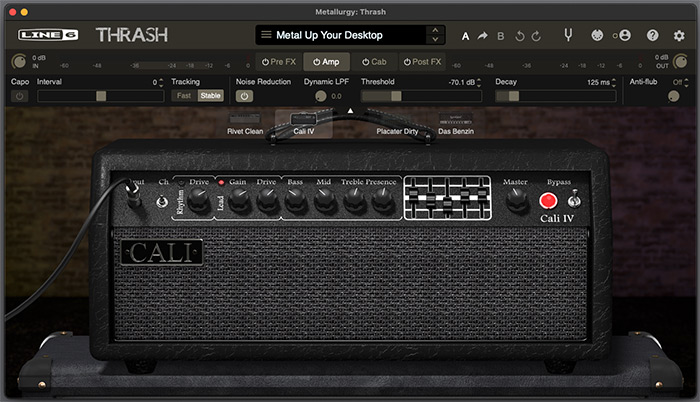This screenshot has width=700, height=402.
Task: Click the preset up/down chevron arrows
Action: click(x=435, y=35)
